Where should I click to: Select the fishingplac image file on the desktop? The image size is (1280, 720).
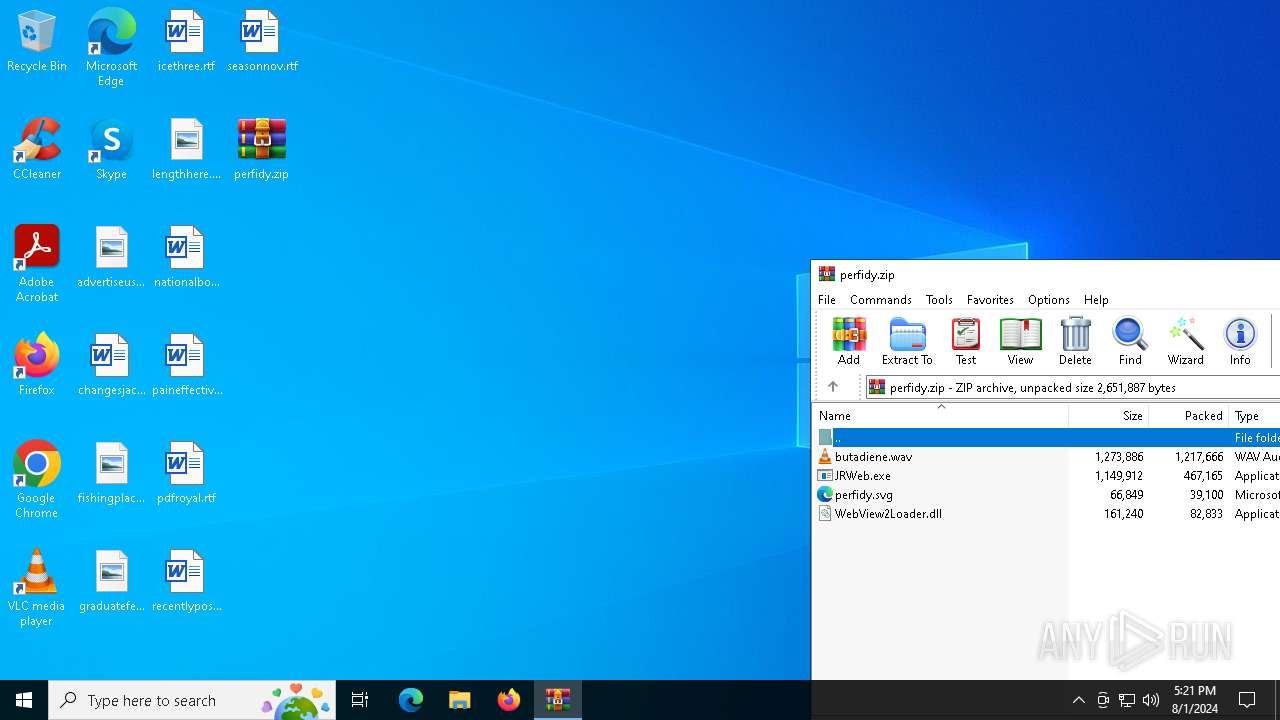pos(111,473)
